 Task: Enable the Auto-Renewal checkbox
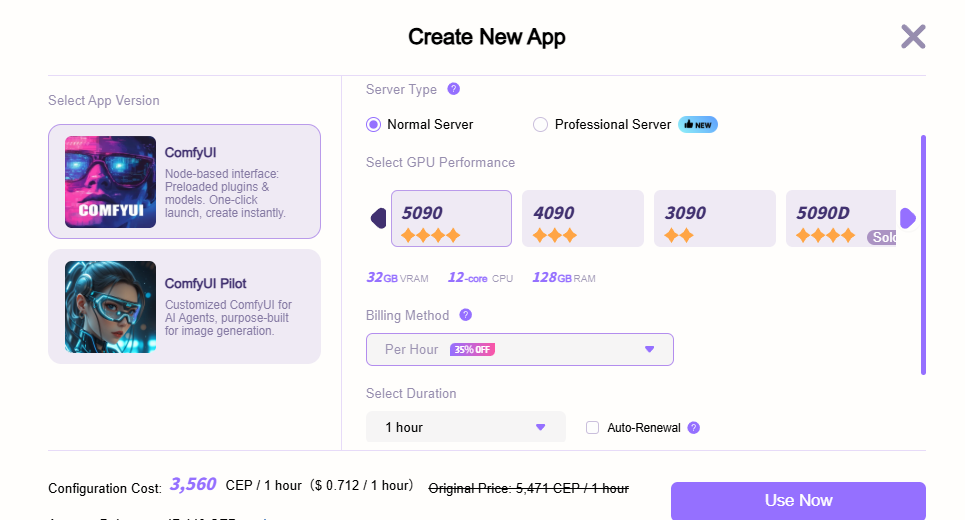pos(592,427)
